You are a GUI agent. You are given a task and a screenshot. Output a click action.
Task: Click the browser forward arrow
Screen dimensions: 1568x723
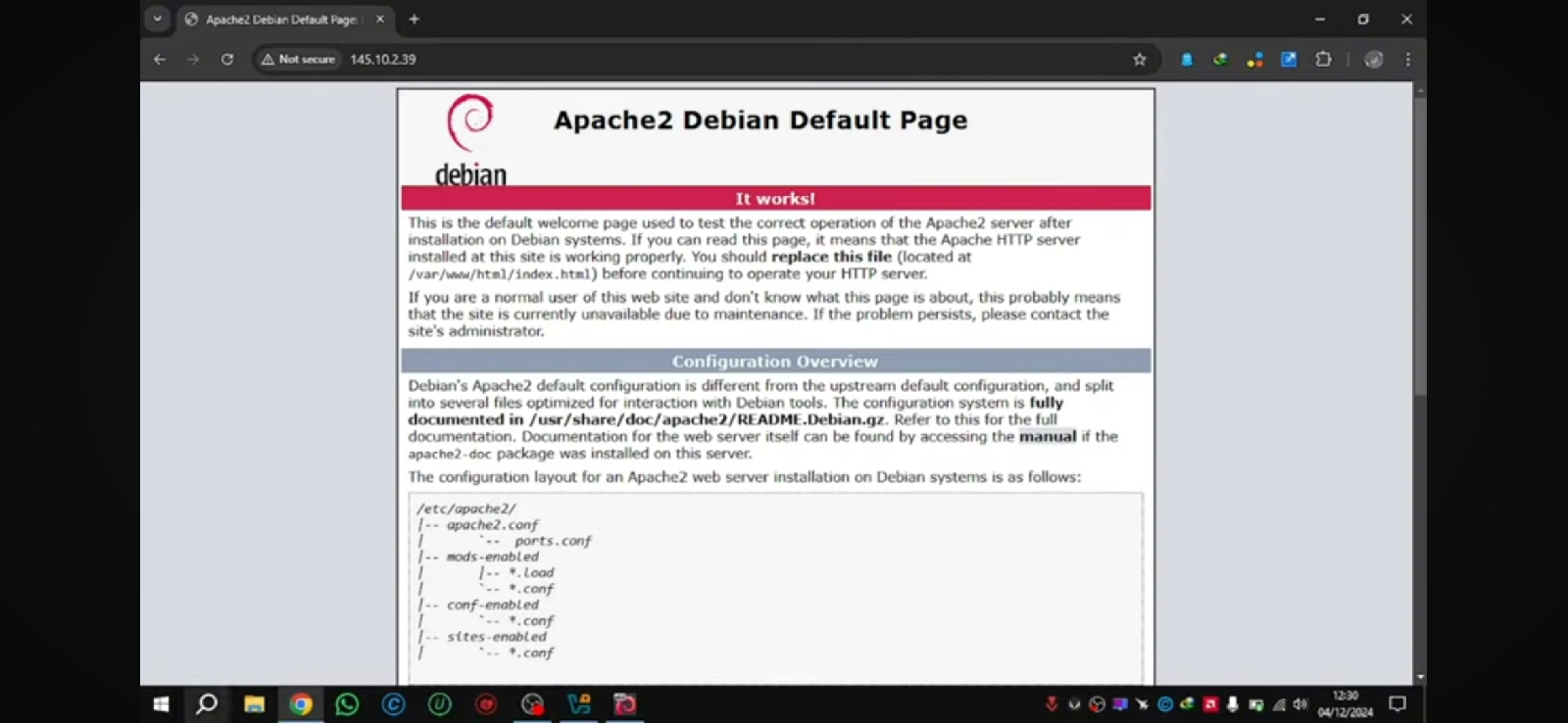[x=193, y=60]
